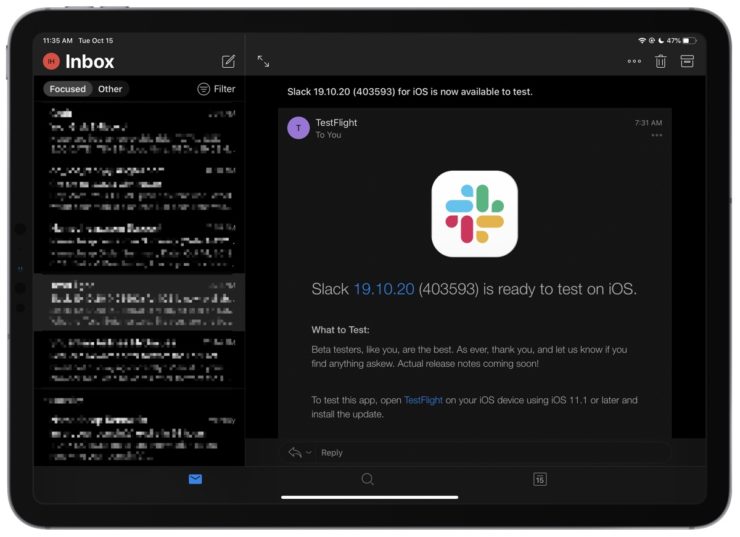The image size is (740, 537).
Task: Open the more options ellipsis in toolbar
Action: 634,61
